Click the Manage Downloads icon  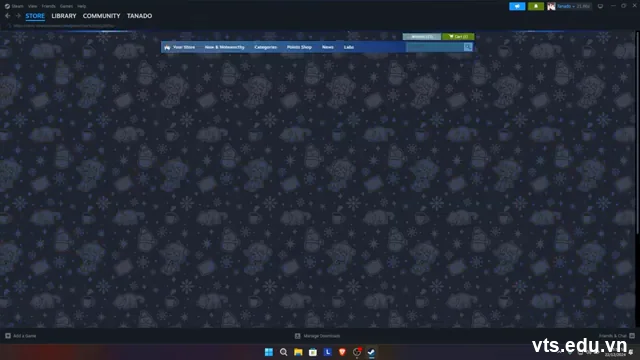point(298,336)
